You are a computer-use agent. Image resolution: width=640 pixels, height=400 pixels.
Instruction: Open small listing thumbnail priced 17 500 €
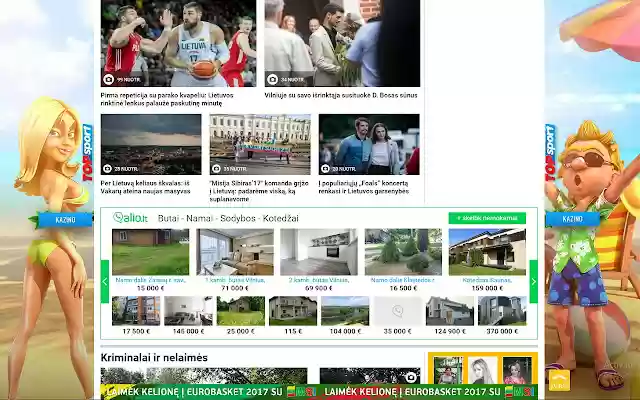136,311
